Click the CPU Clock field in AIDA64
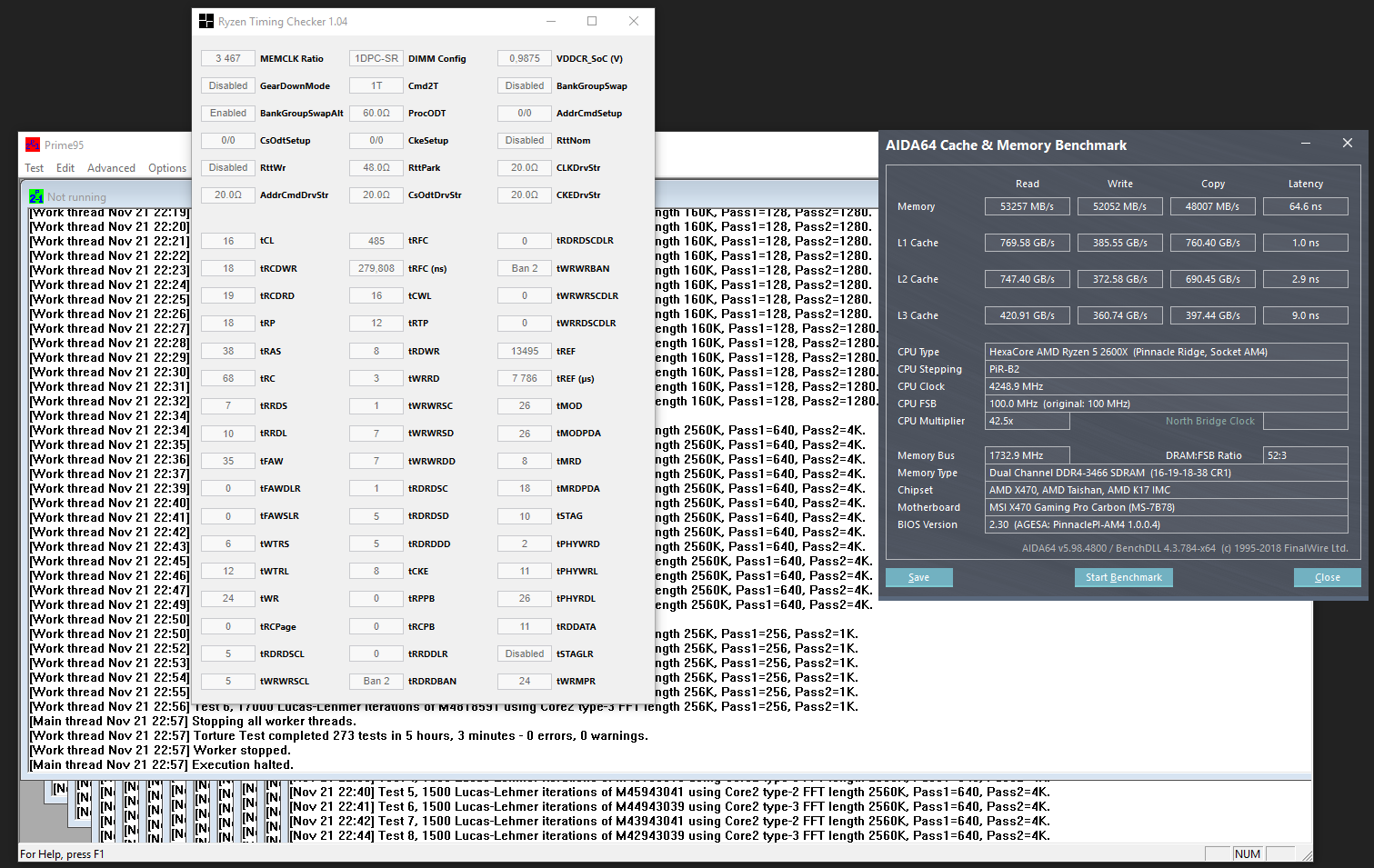 click(x=1167, y=386)
